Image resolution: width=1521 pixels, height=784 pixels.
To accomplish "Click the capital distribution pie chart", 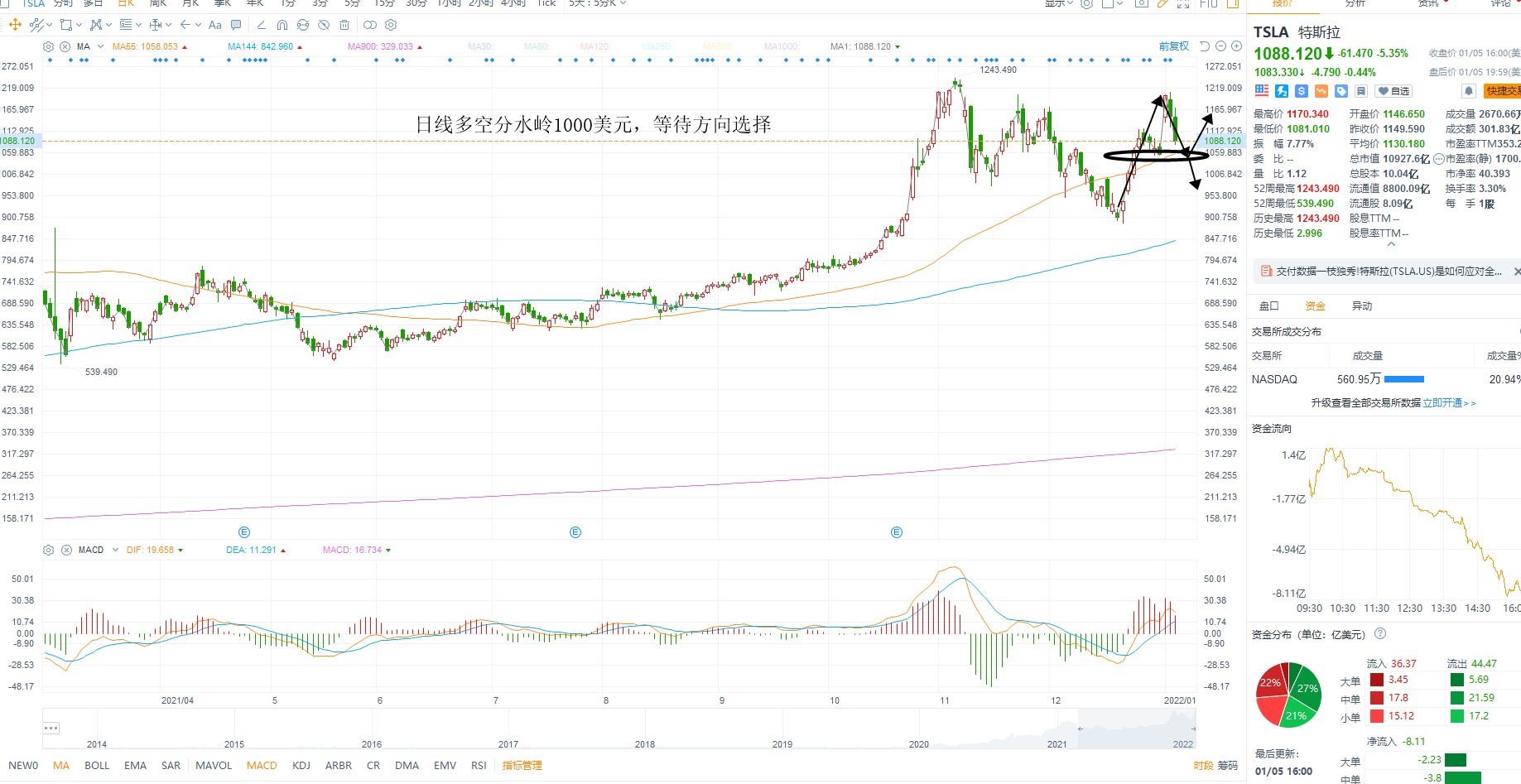I will coord(1288,695).
